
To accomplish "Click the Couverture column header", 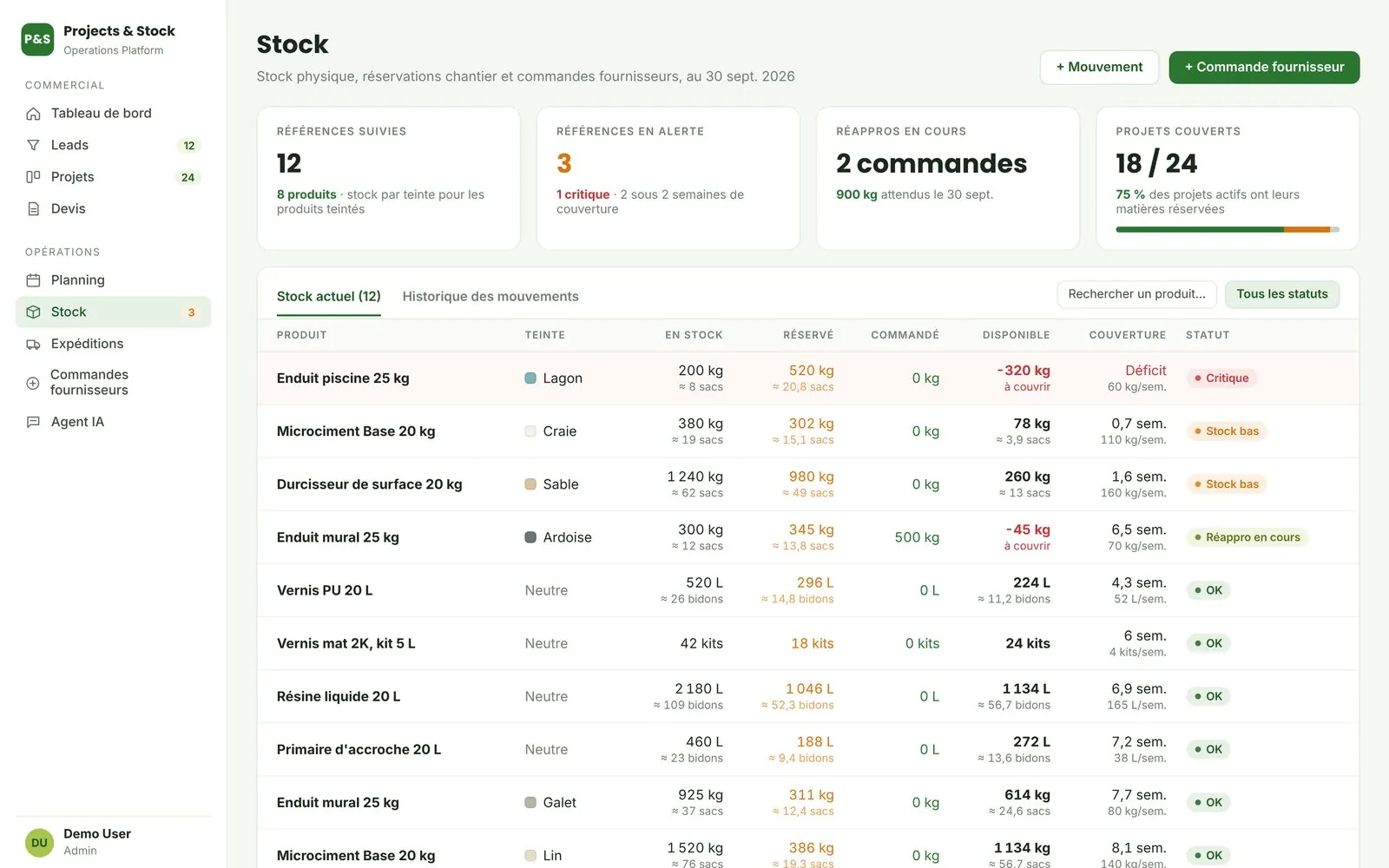I will [x=1127, y=335].
